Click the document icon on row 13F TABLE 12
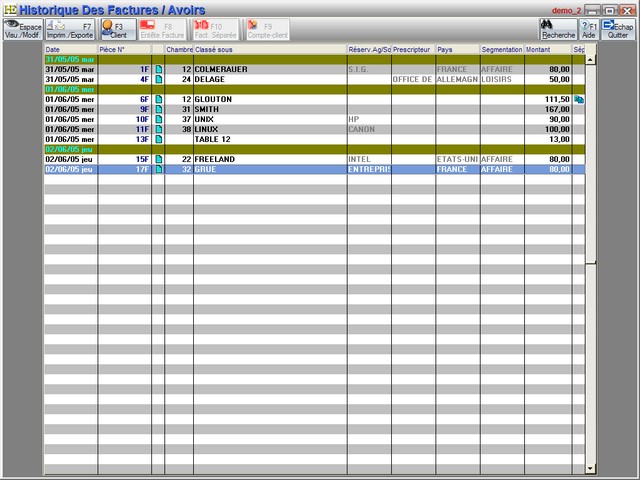 click(158, 139)
